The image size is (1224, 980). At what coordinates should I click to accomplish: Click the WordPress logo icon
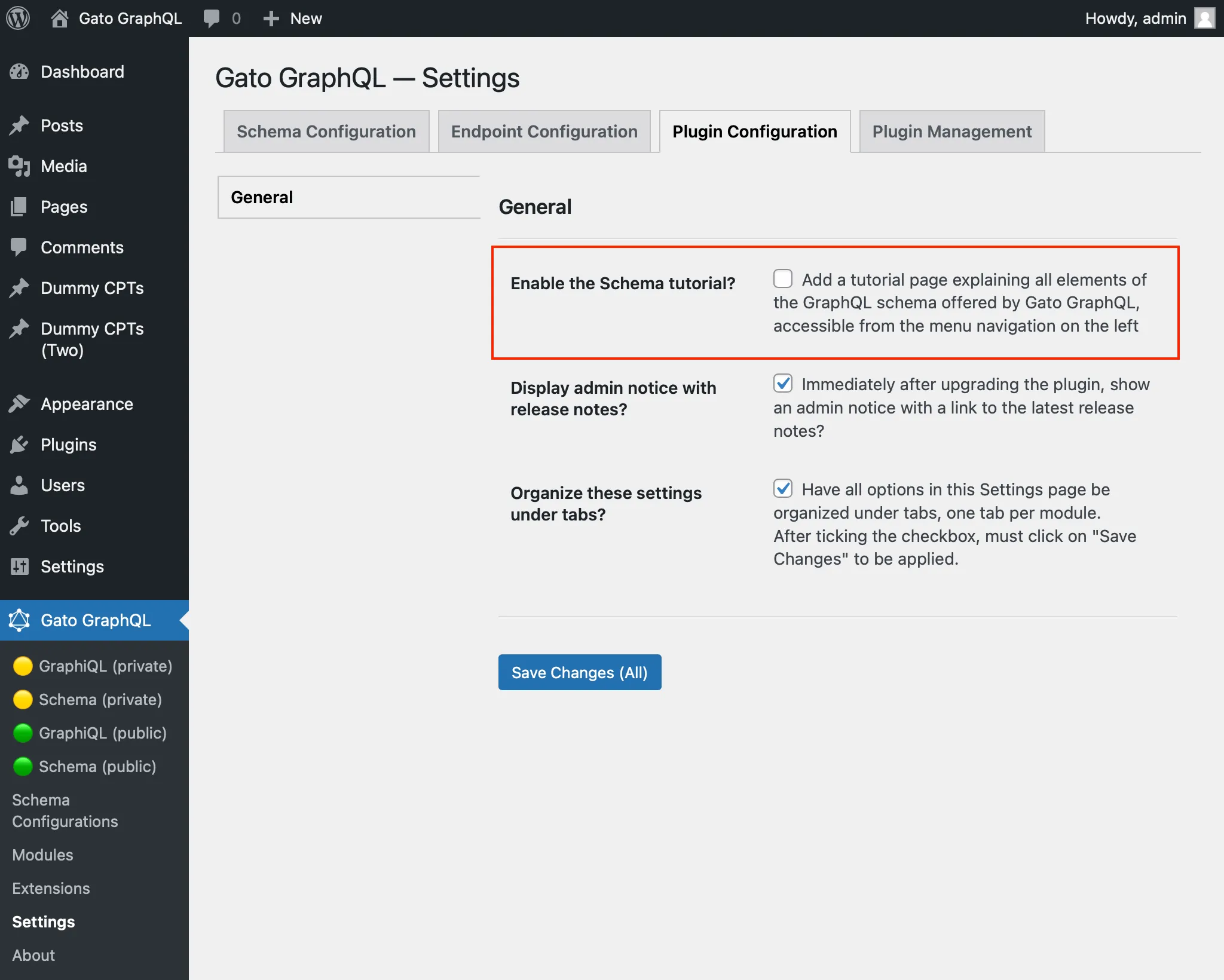18,18
